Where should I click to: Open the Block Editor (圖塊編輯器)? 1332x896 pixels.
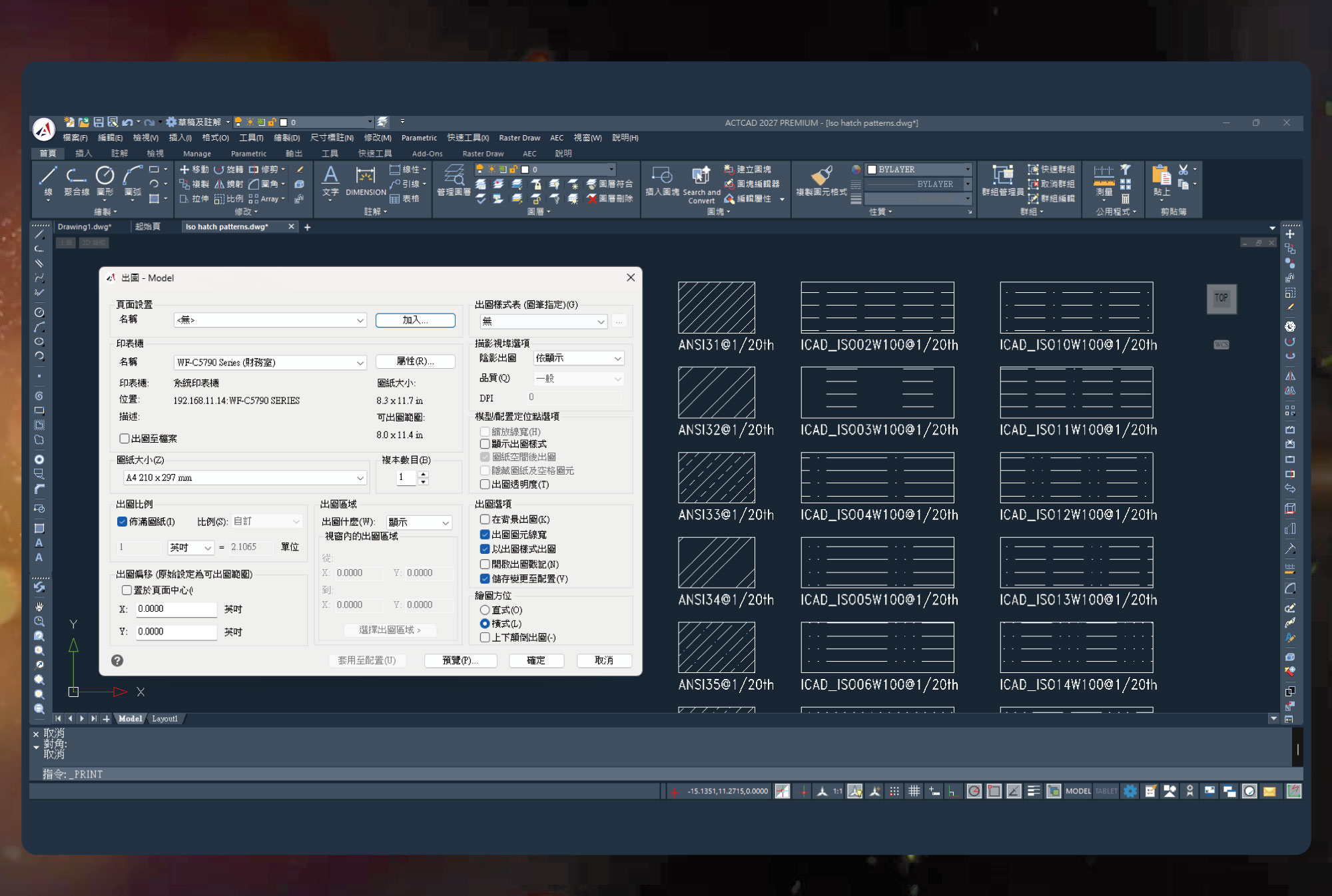752,184
